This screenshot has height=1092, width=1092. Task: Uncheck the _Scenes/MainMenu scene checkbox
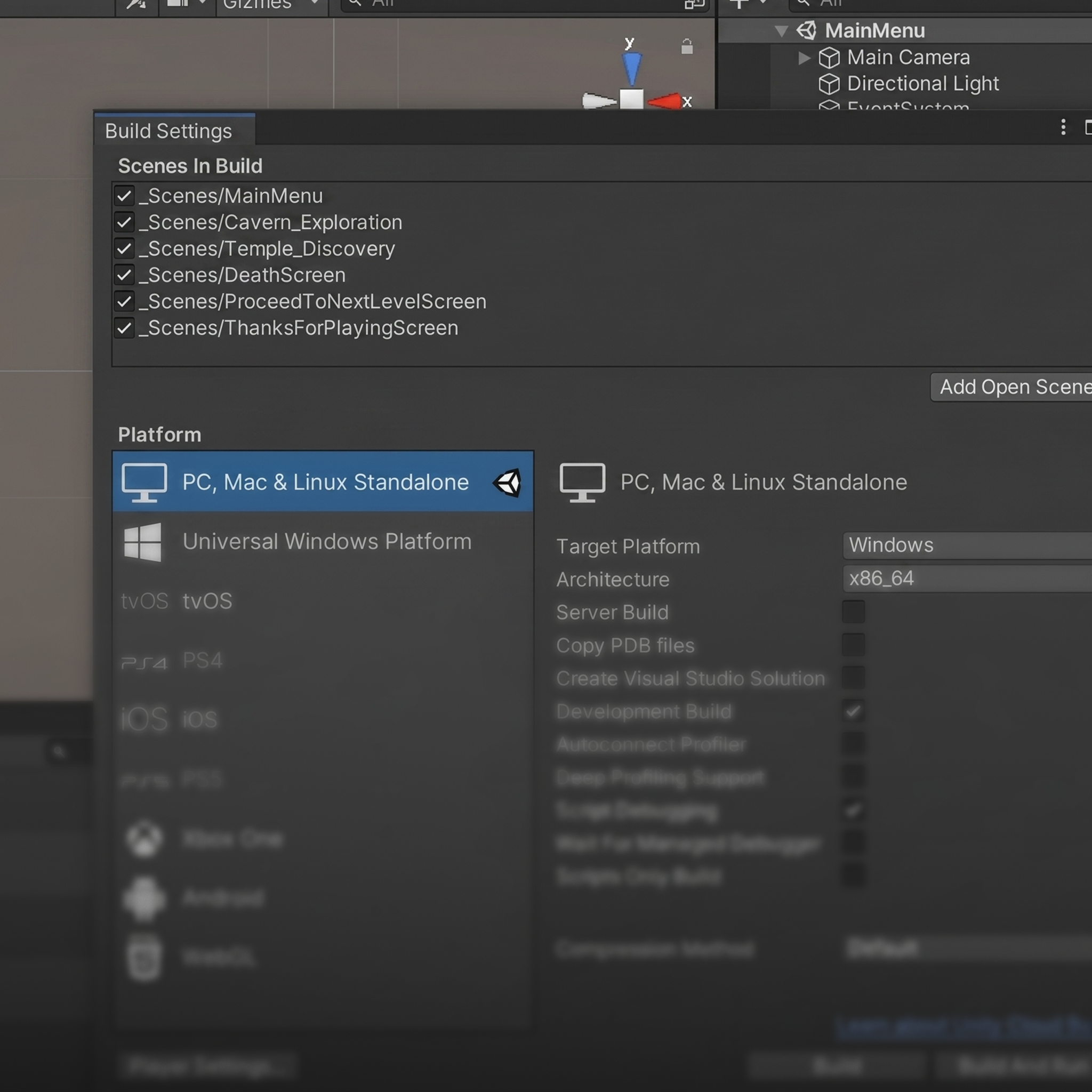coord(124,196)
